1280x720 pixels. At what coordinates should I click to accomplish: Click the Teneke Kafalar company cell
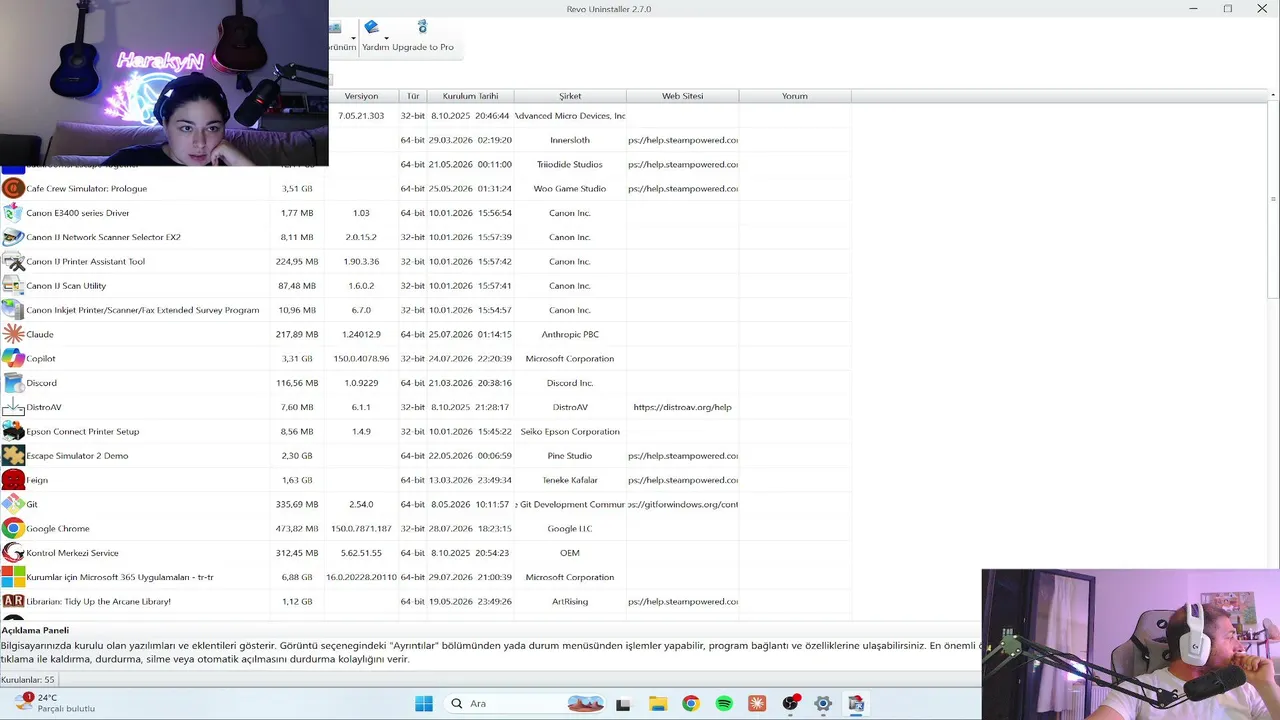click(570, 480)
